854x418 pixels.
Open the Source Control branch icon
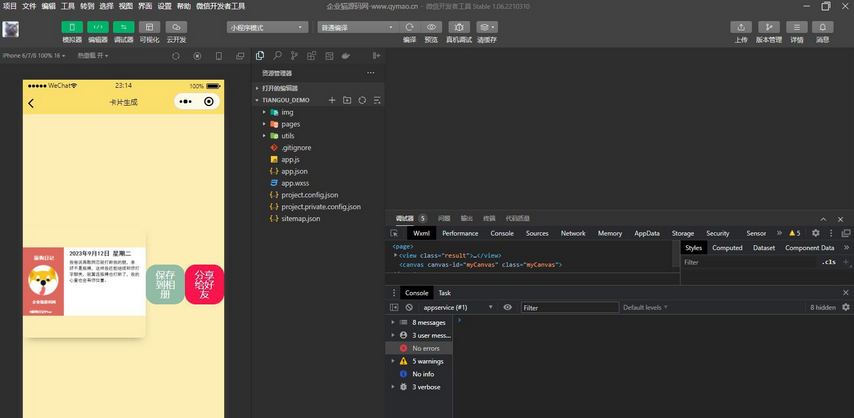pyautogui.click(x=295, y=56)
